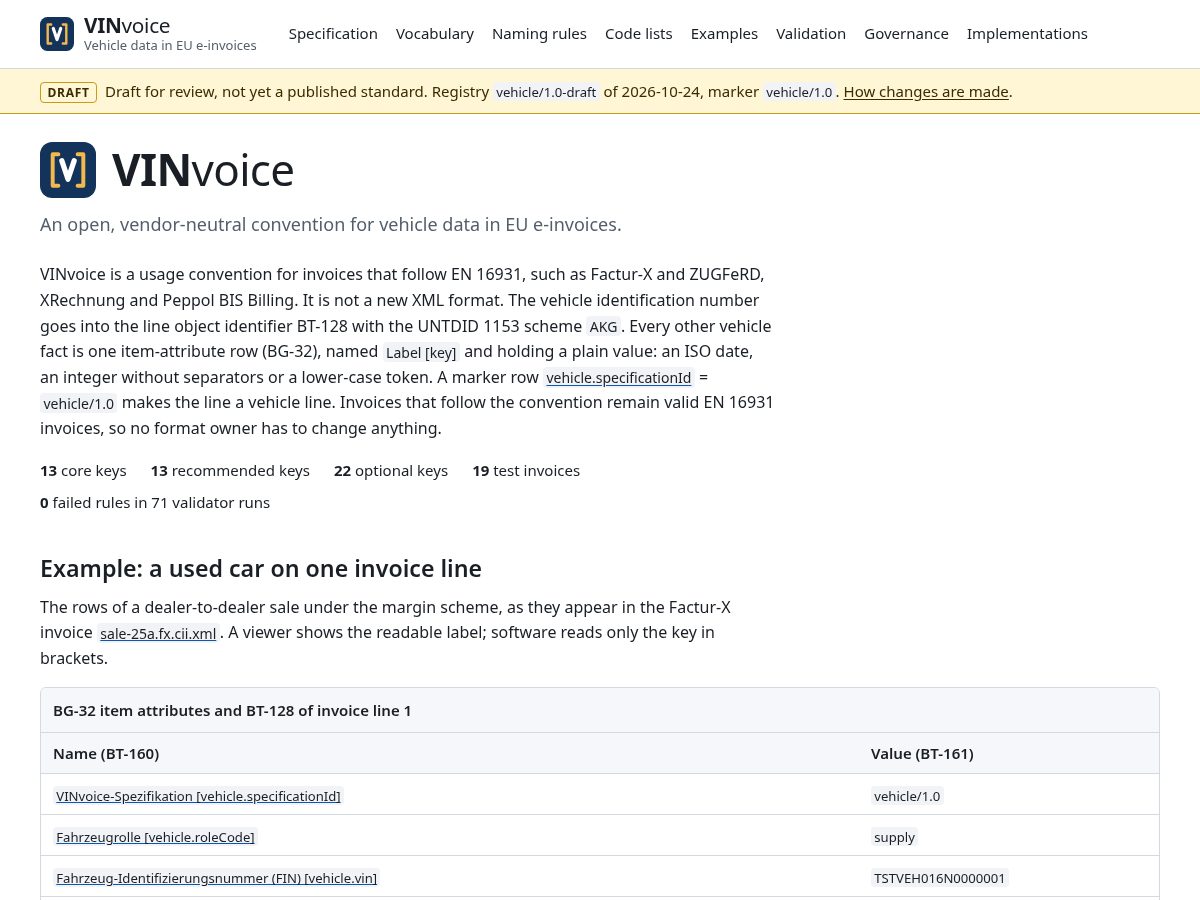Viewport: 1200px width, 900px height.
Task: Click the '13 recommended keys' statistic
Action: [230, 471]
